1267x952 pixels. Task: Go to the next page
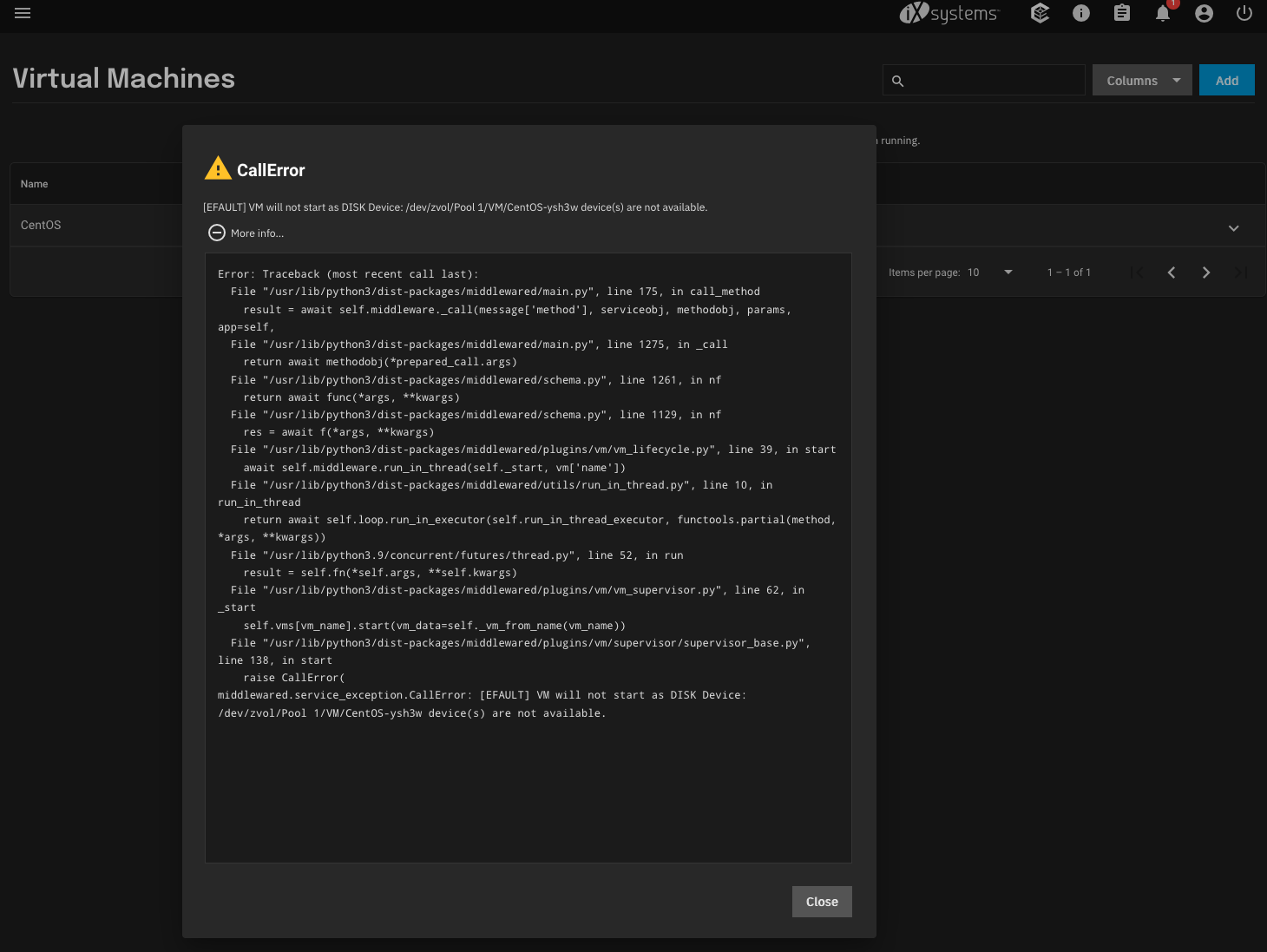coord(1206,272)
